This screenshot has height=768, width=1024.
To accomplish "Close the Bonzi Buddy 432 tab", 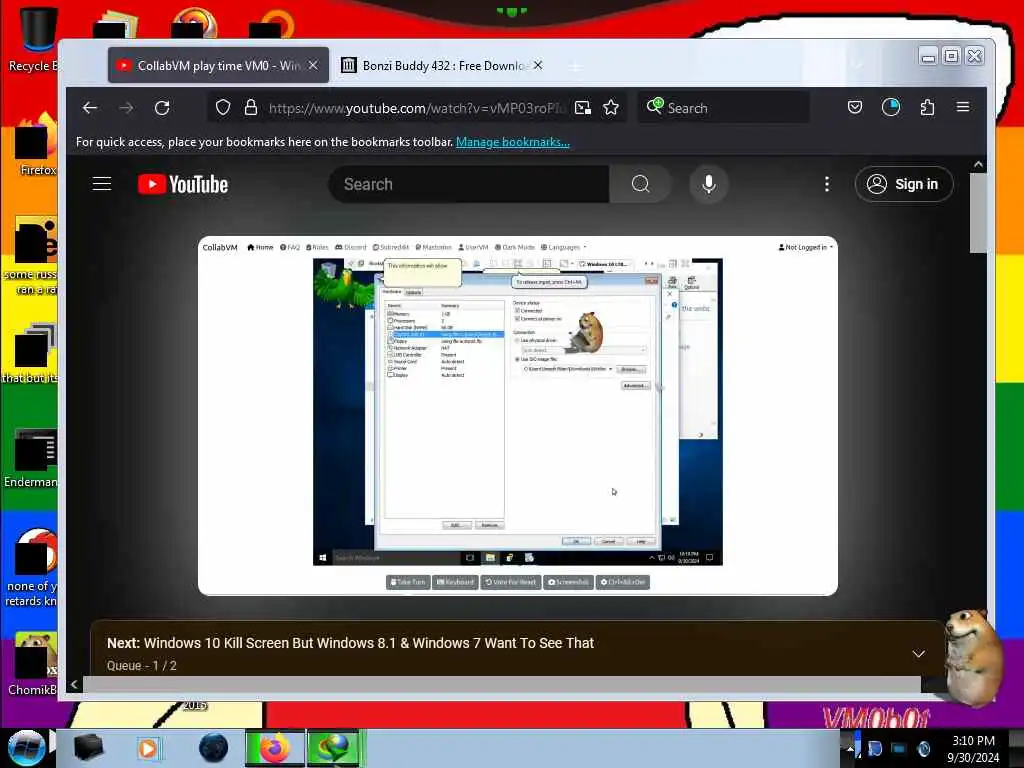I will pos(537,65).
